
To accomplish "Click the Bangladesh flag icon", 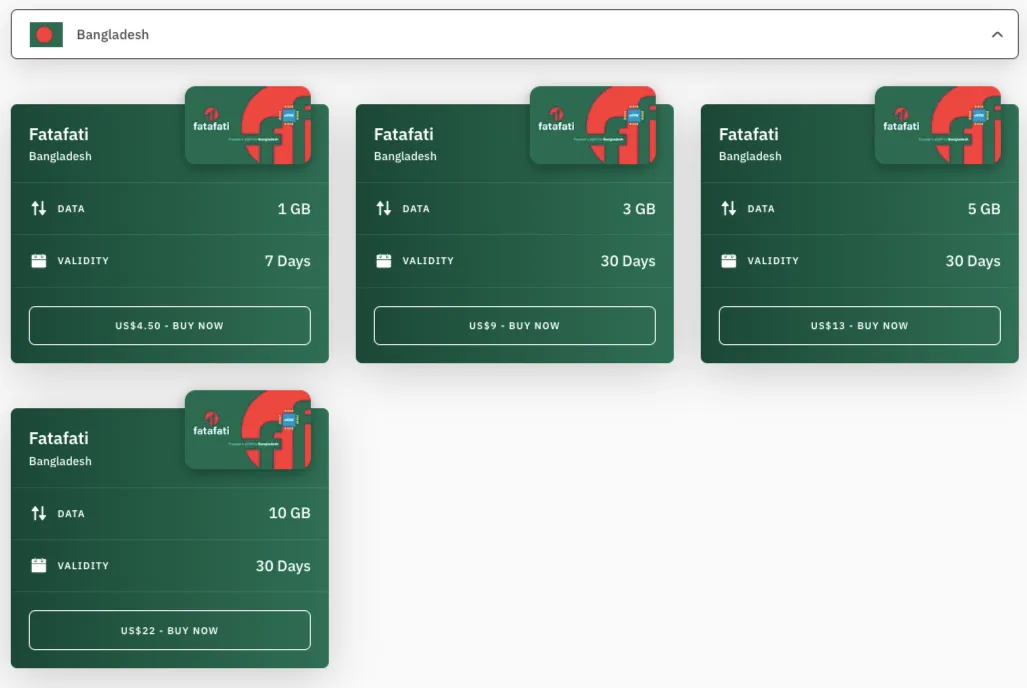I will click(46, 35).
